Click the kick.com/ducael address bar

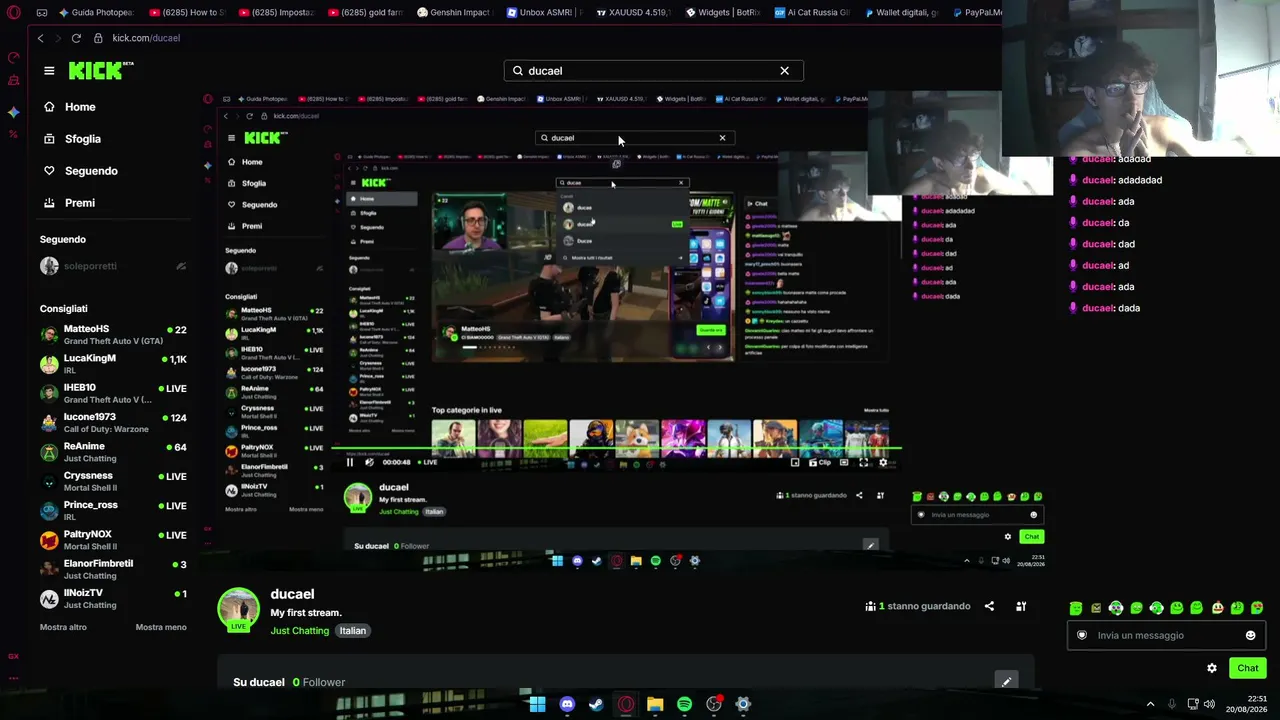click(146, 38)
